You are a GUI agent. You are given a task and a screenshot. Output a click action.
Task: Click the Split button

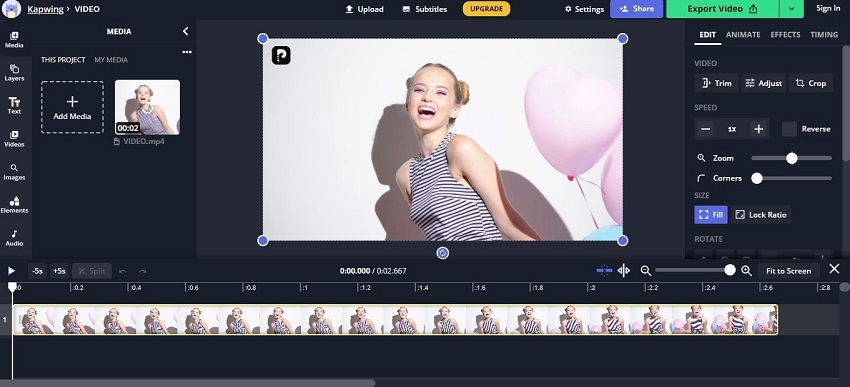92,271
